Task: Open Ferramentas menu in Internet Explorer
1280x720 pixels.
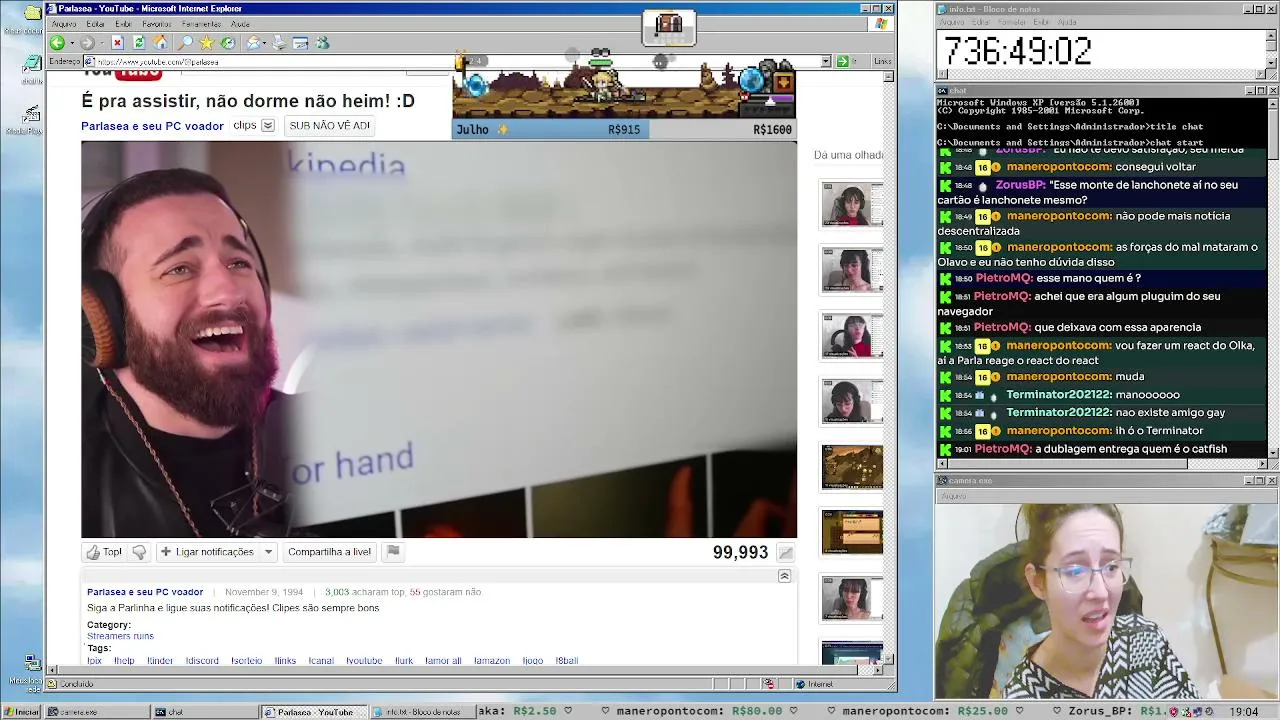Action: click(202, 23)
